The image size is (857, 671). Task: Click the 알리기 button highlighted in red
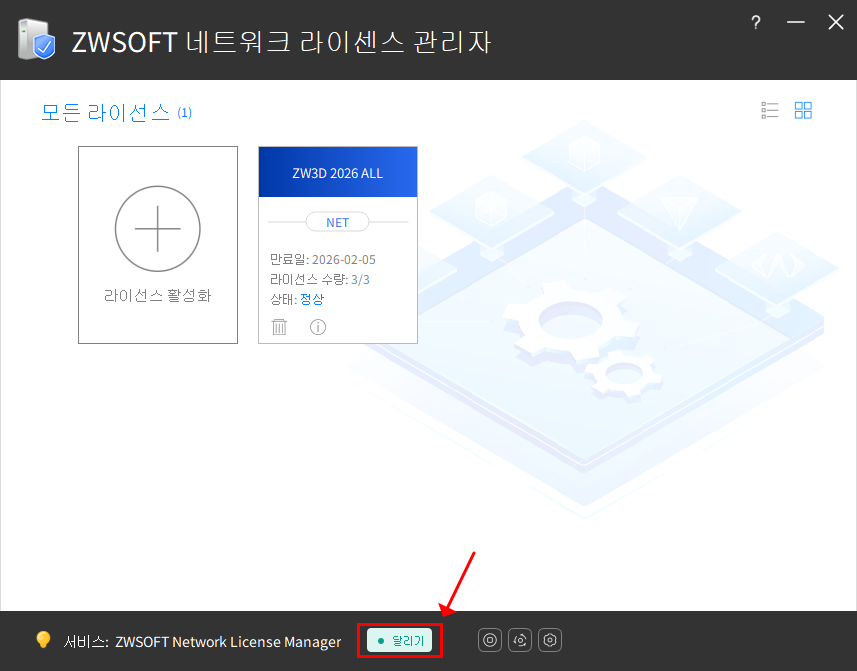[399, 640]
